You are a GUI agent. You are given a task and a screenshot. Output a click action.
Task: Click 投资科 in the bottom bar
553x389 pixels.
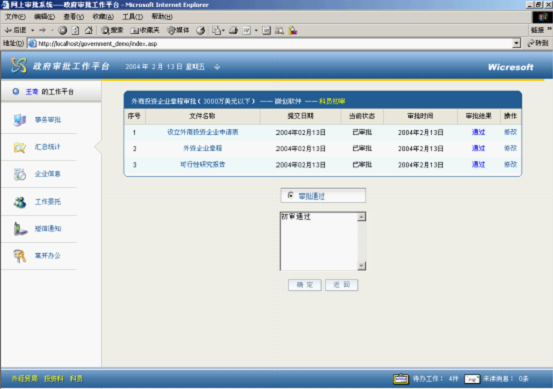click(x=54, y=379)
